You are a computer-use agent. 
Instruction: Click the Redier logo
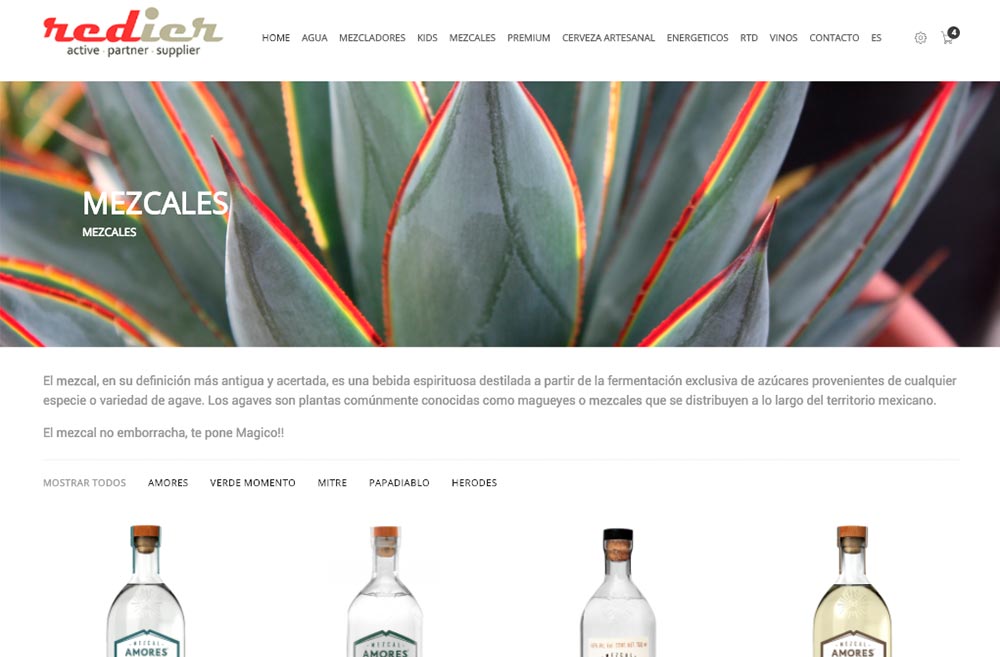point(133,33)
